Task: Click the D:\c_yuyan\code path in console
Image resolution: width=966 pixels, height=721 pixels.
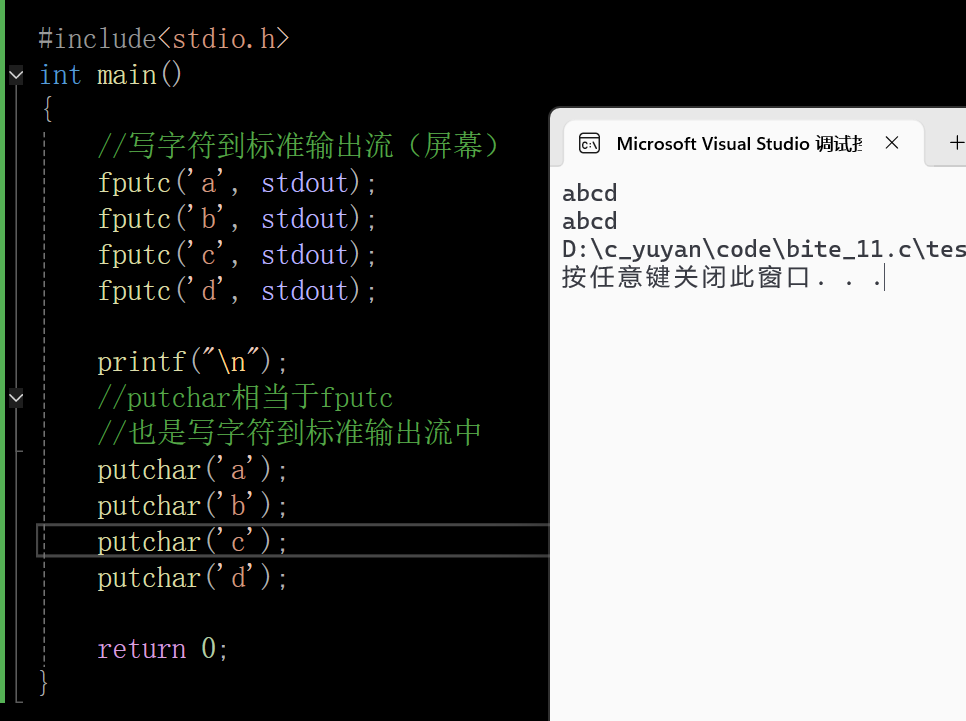Action: [764, 249]
